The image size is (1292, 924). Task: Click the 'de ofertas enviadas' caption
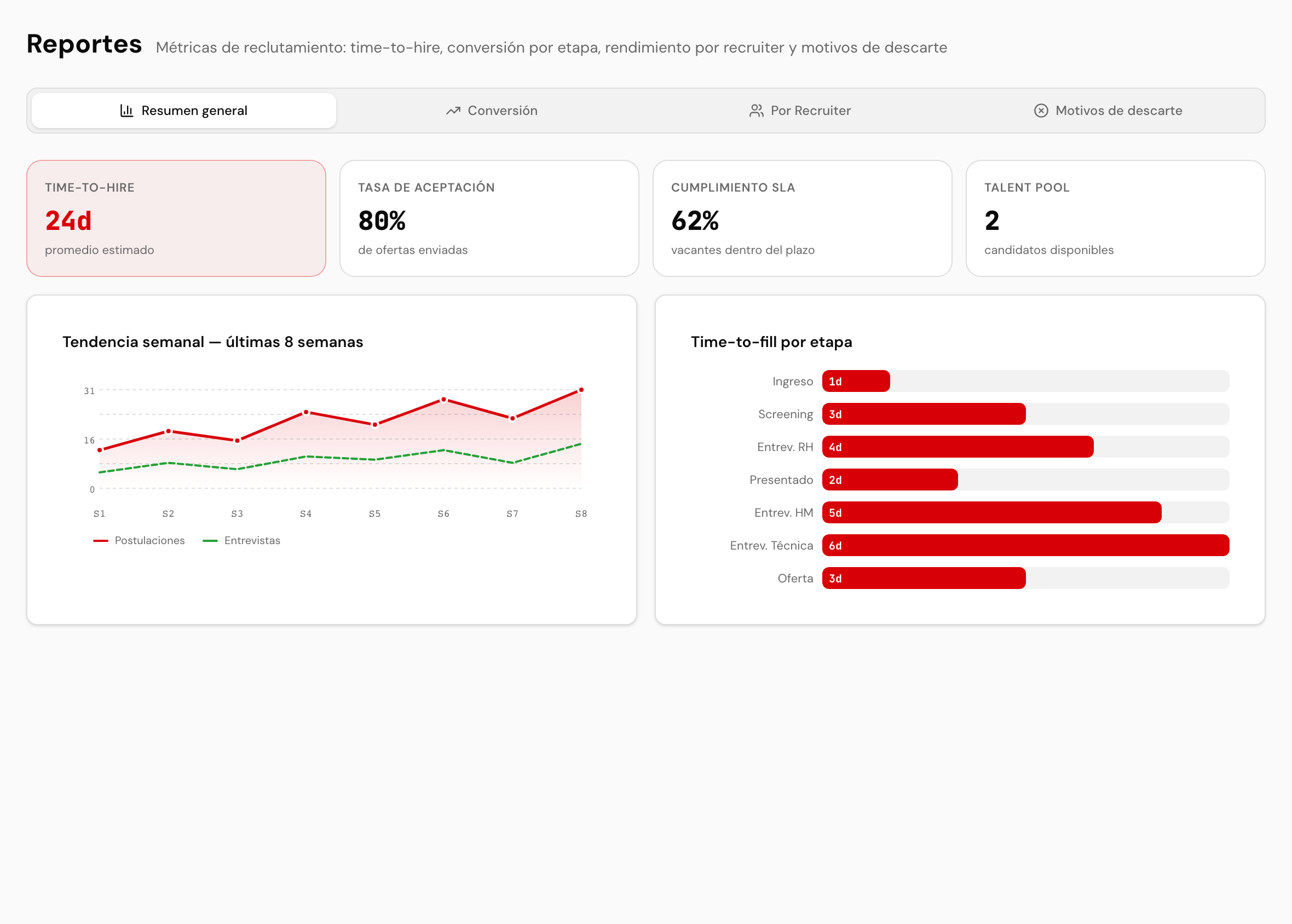[x=413, y=250]
